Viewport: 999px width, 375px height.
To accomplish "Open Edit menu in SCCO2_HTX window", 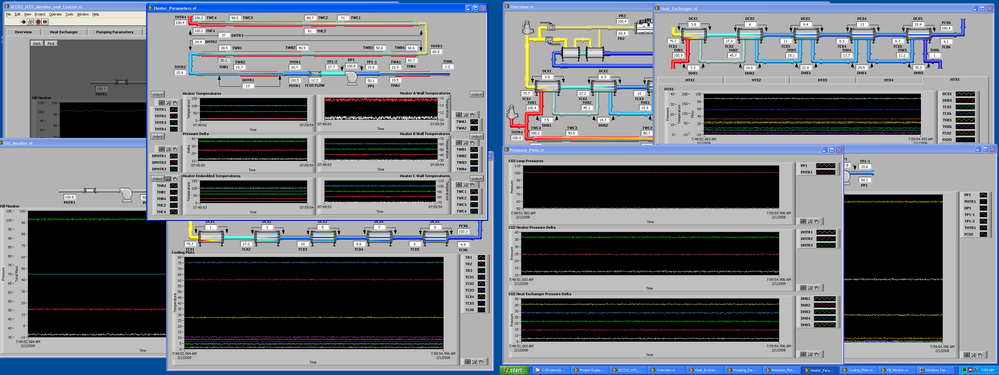I will tap(17, 15).
